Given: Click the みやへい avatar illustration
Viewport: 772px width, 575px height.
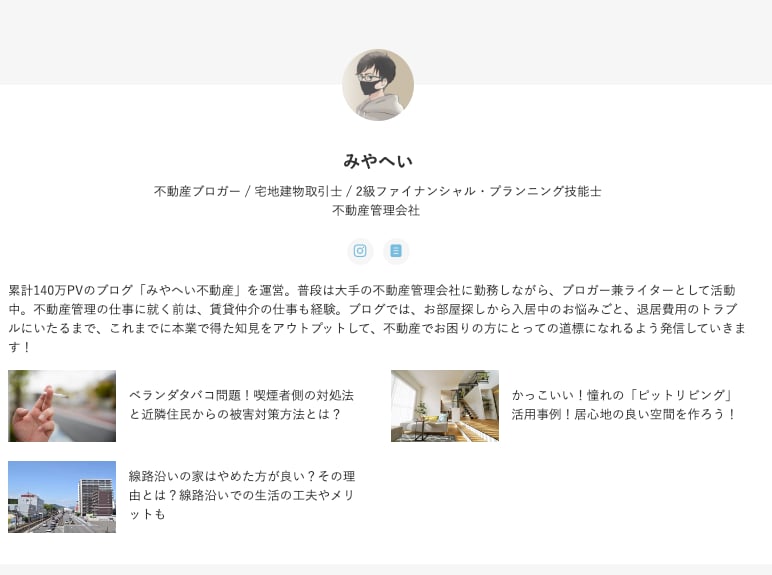Looking at the screenshot, I should click(378, 85).
